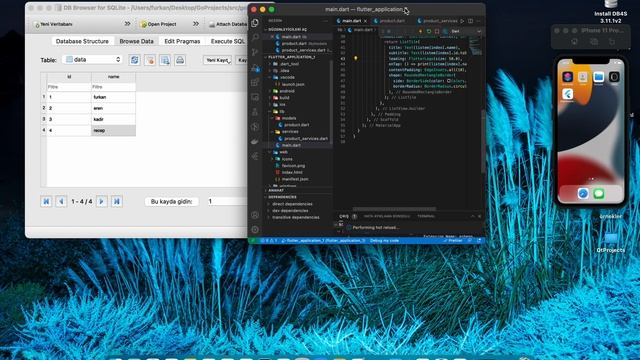Open Run and Debug in activity bar

(255, 67)
